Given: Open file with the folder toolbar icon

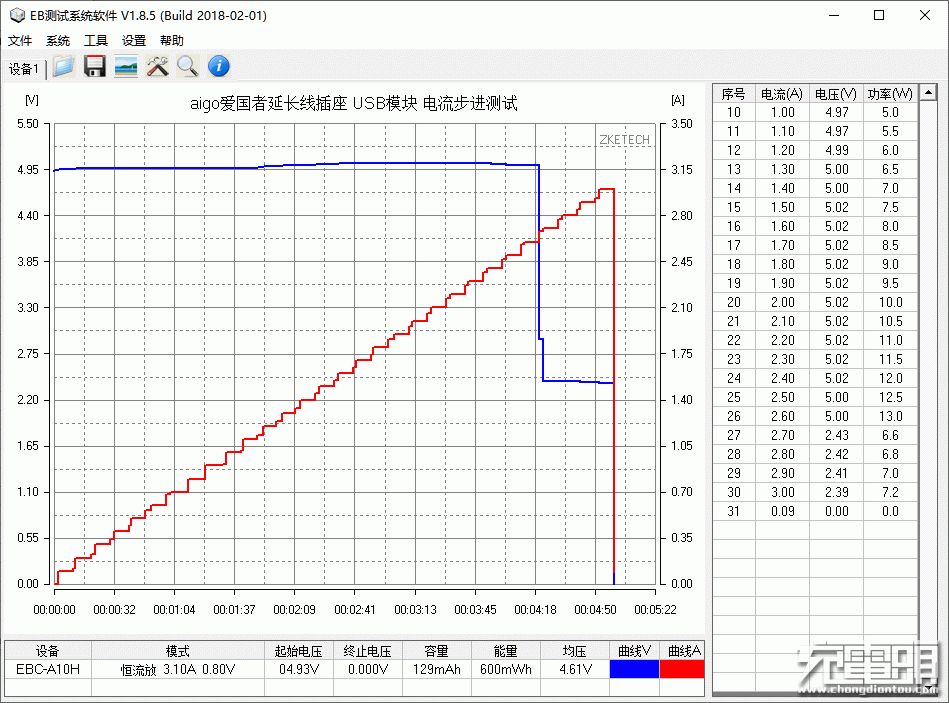Looking at the screenshot, I should click(63, 66).
